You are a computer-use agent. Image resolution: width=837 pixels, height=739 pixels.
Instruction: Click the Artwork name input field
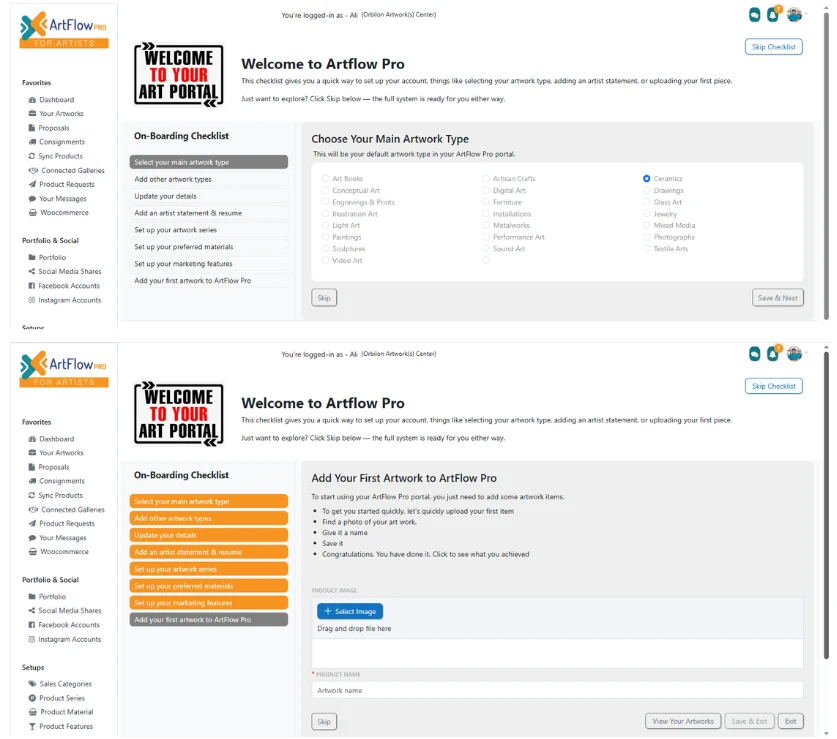[x=557, y=690]
